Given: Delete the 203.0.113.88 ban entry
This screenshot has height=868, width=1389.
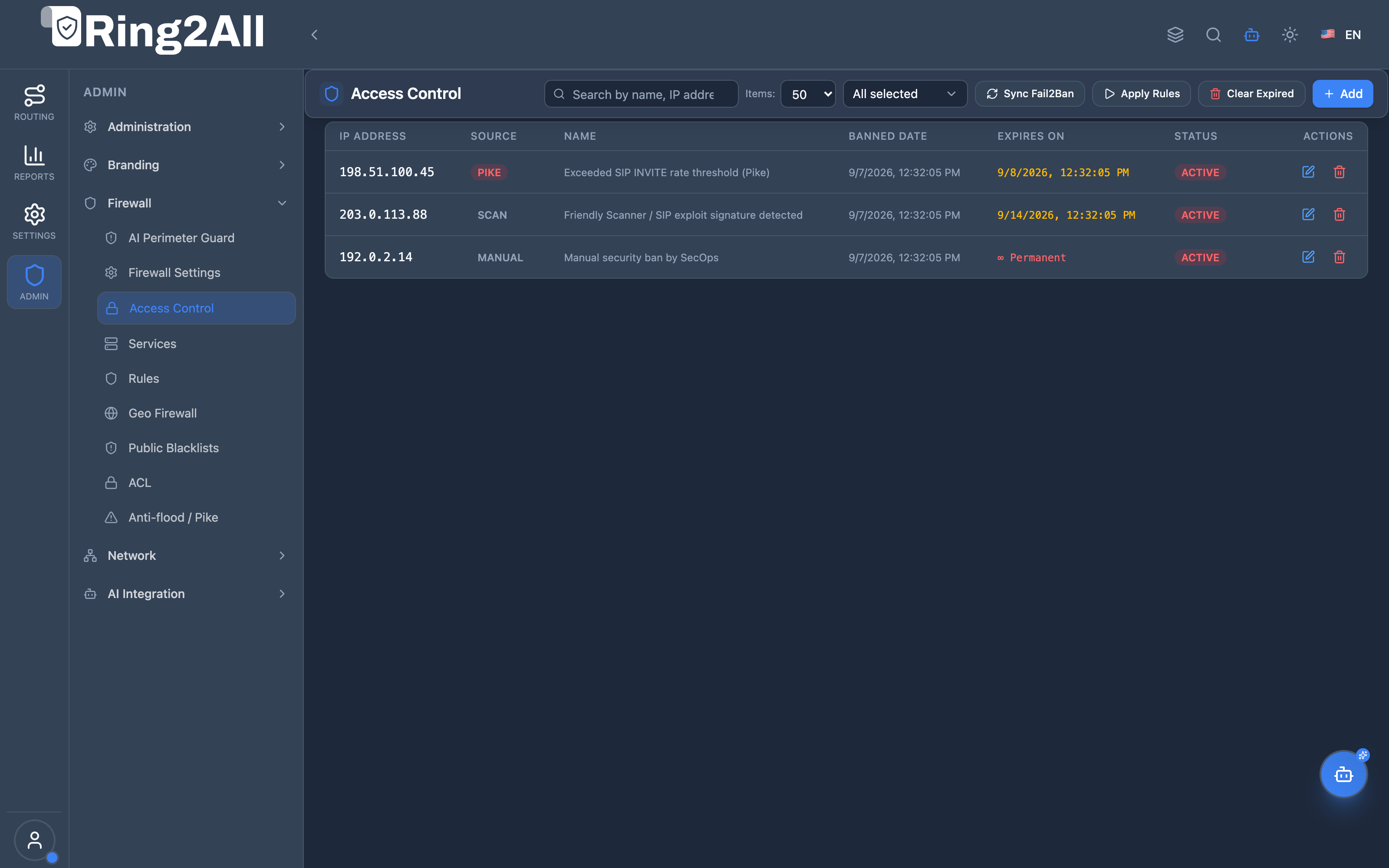Looking at the screenshot, I should coord(1339,214).
